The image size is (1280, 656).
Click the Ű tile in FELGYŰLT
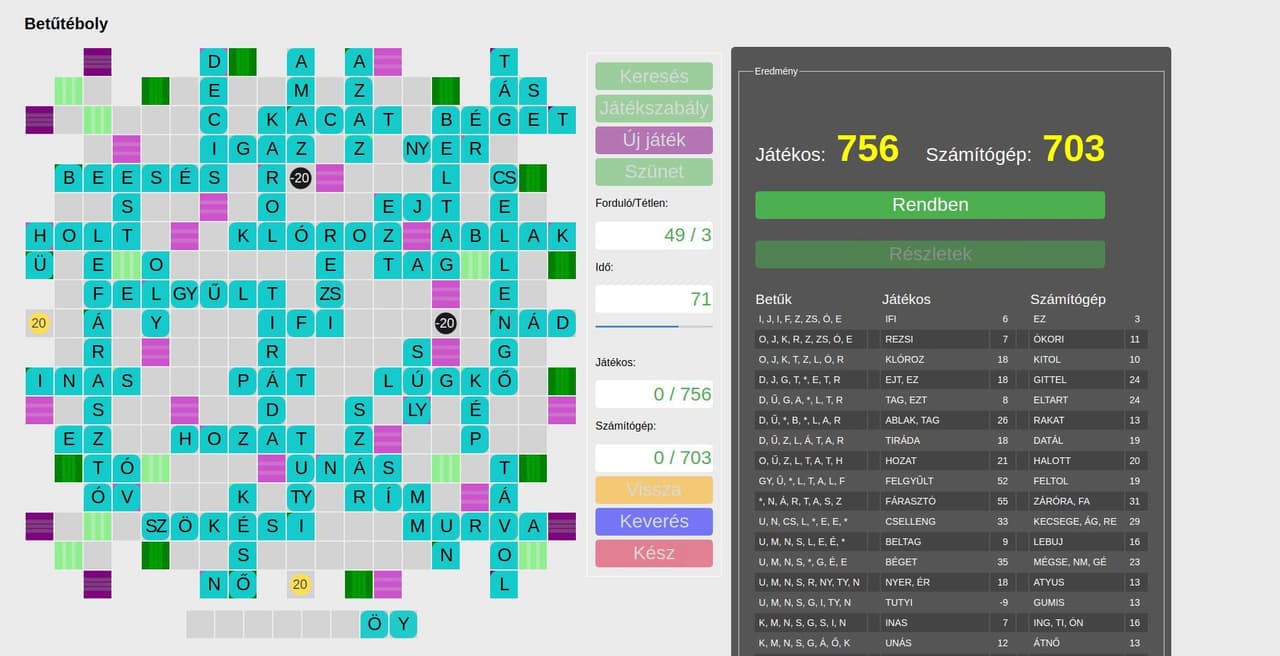point(214,294)
